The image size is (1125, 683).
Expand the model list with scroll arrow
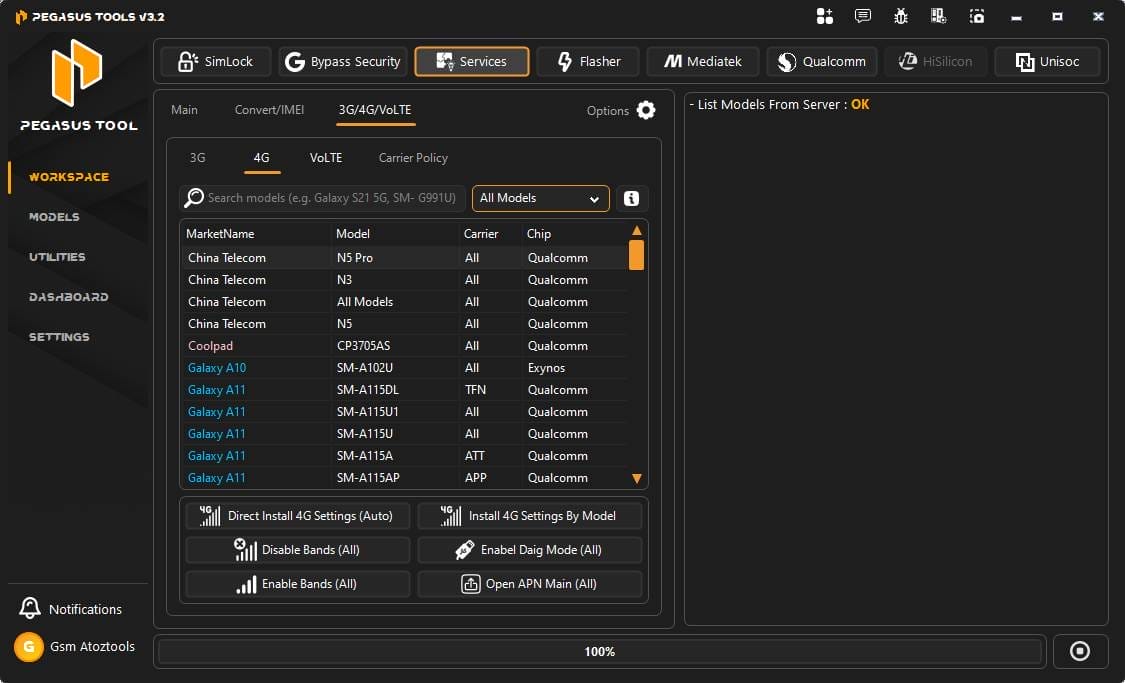(x=637, y=478)
